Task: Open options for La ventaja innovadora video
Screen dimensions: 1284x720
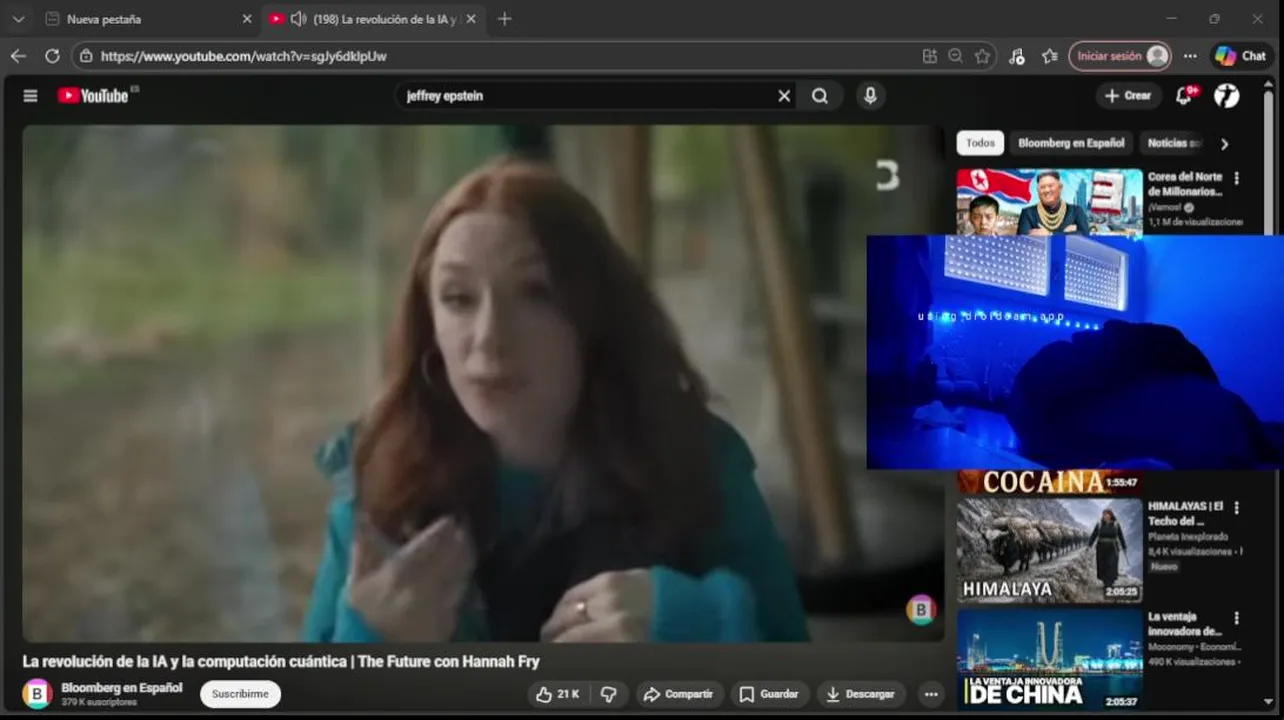Action: [1236, 618]
